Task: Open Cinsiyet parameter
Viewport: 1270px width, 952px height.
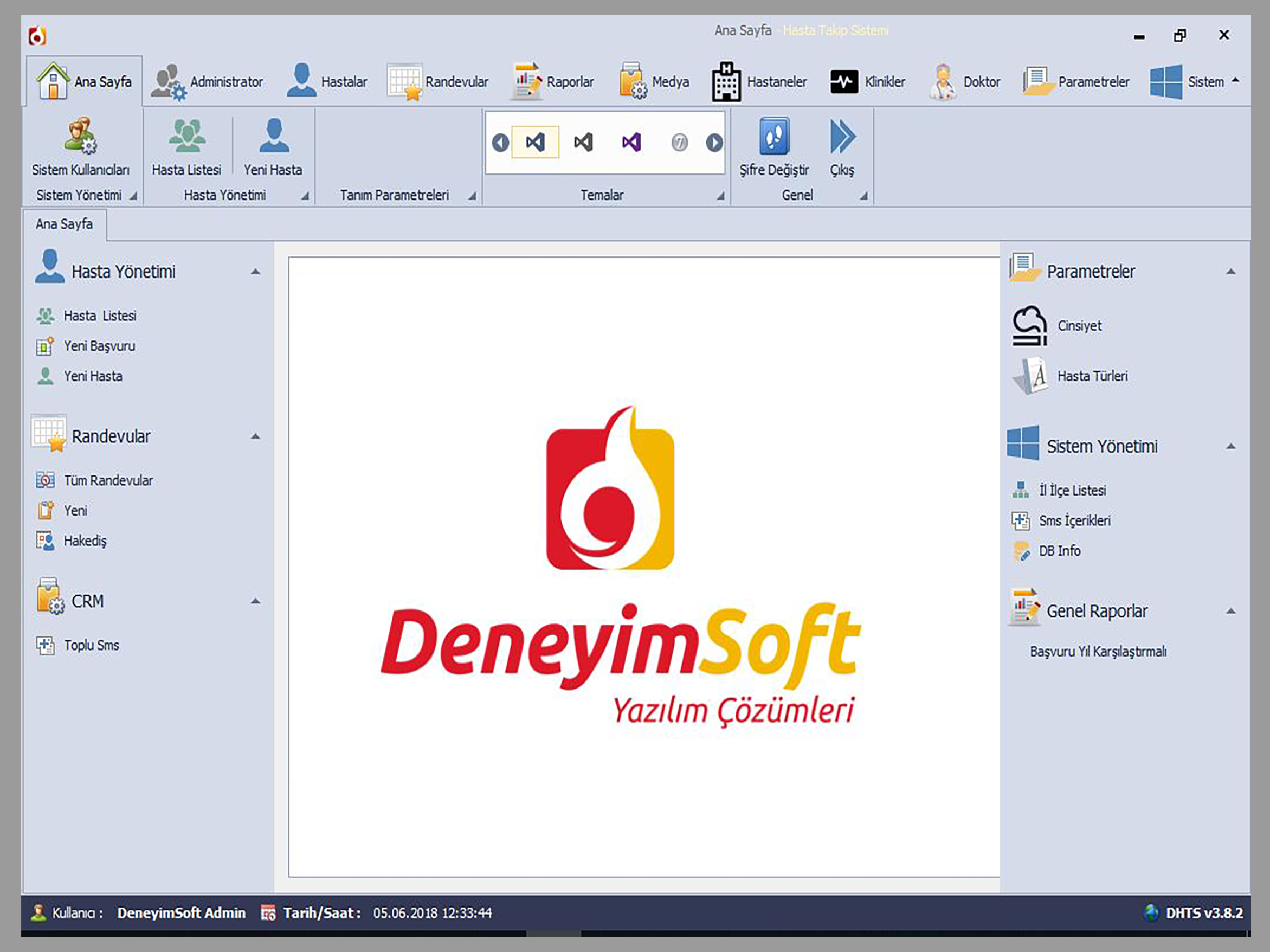Action: click(x=1056, y=326)
